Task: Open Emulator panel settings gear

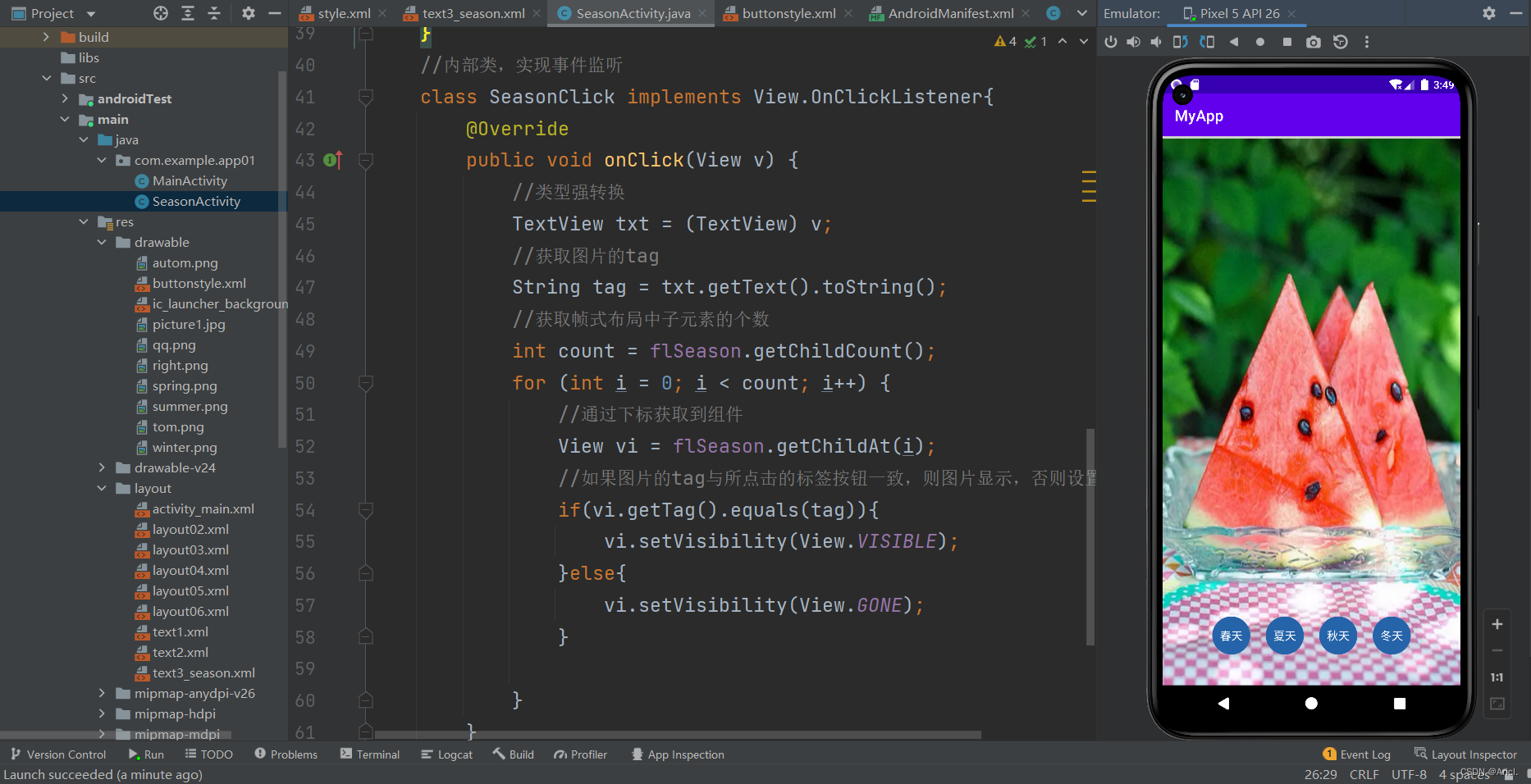Action: [1489, 13]
